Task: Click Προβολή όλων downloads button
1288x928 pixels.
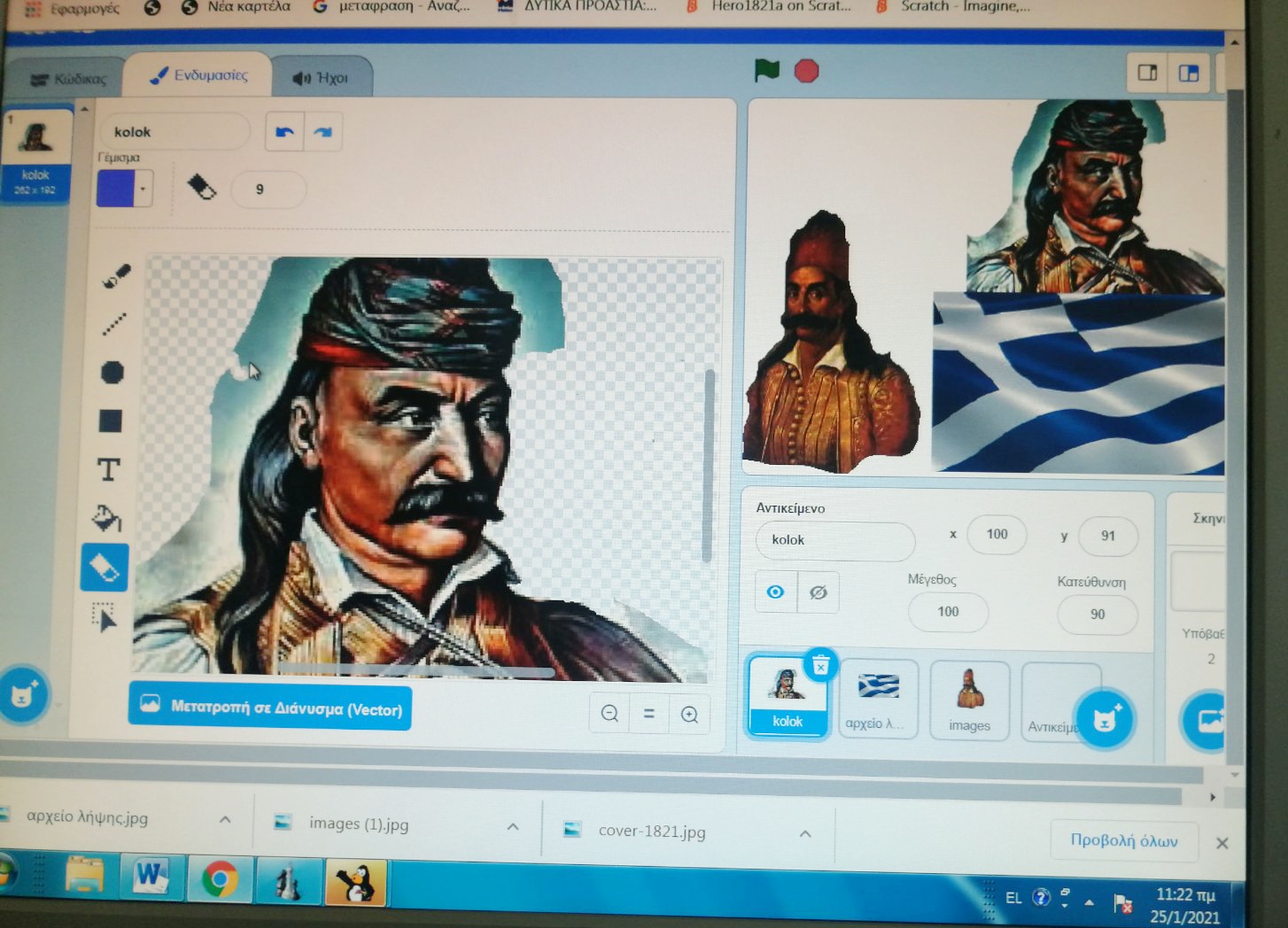Action: (1124, 840)
